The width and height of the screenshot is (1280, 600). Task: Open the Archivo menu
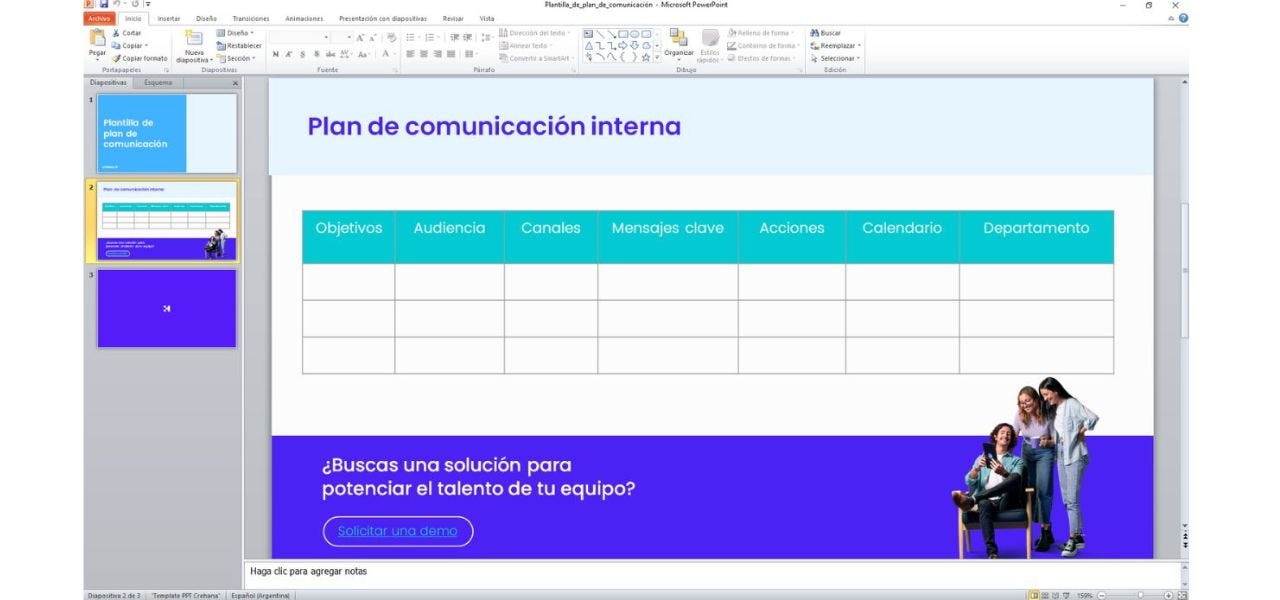point(98,18)
